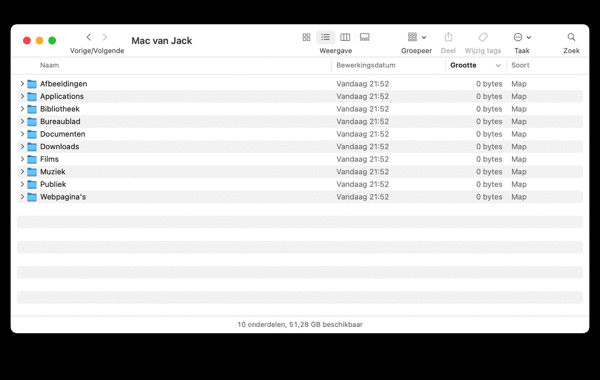The width and height of the screenshot is (600, 380).
Task: Expand the Documenten folder
Action: point(22,134)
